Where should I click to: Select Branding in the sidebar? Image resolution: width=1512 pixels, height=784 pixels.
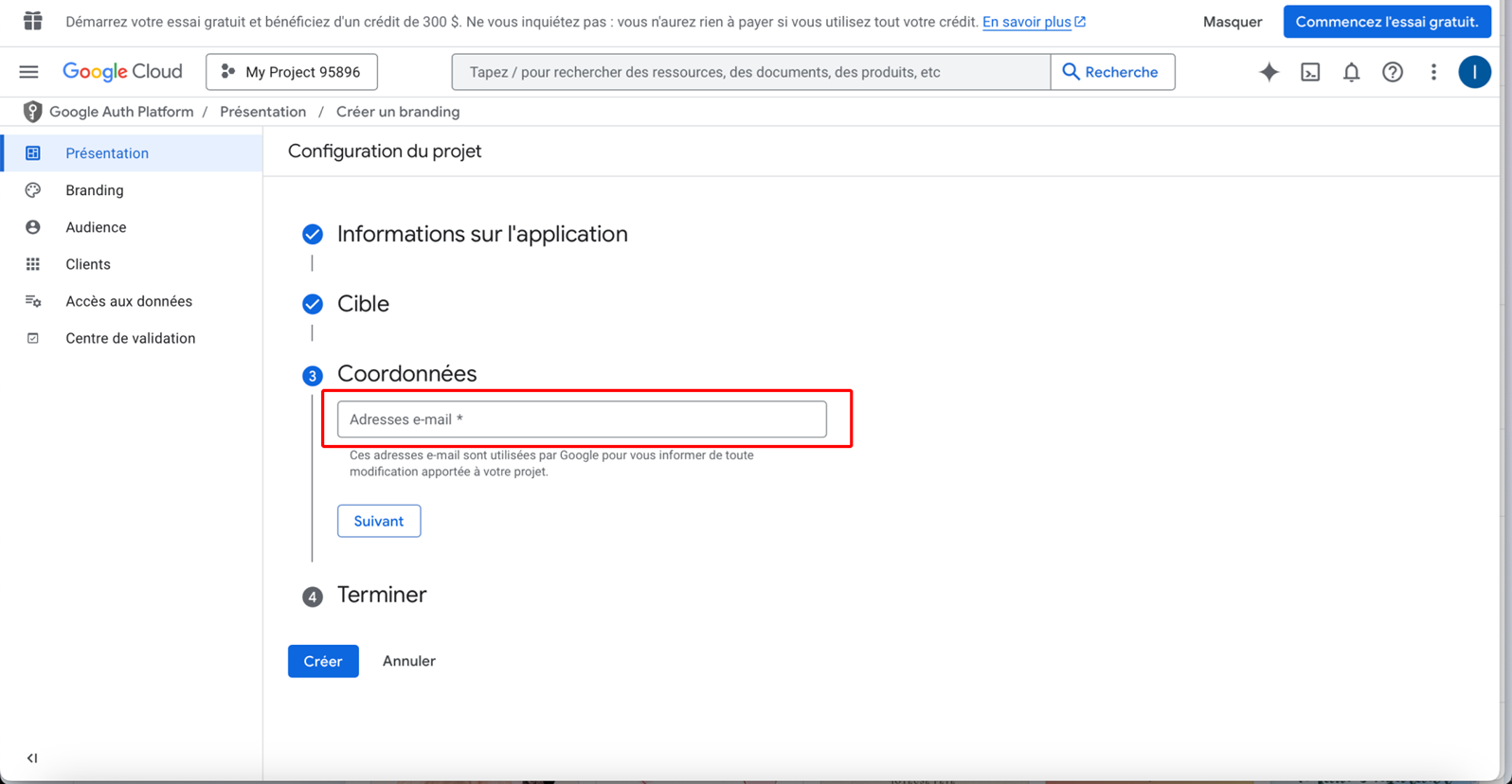click(94, 190)
